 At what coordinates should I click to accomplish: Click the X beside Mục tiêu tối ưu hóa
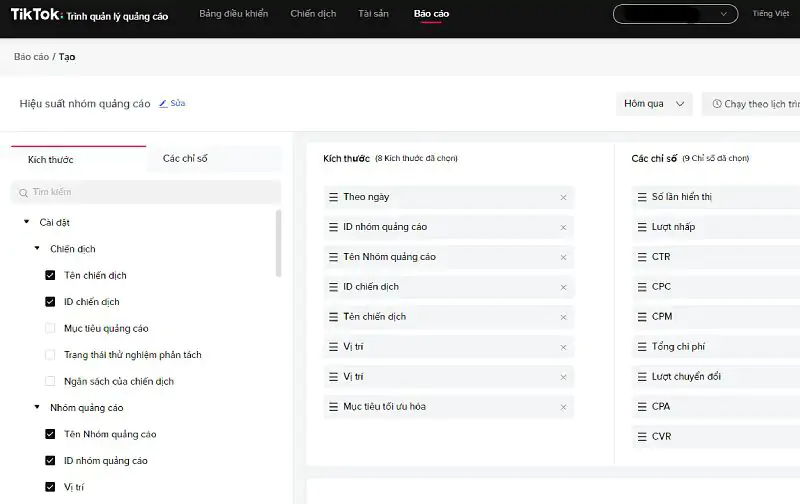tap(563, 407)
